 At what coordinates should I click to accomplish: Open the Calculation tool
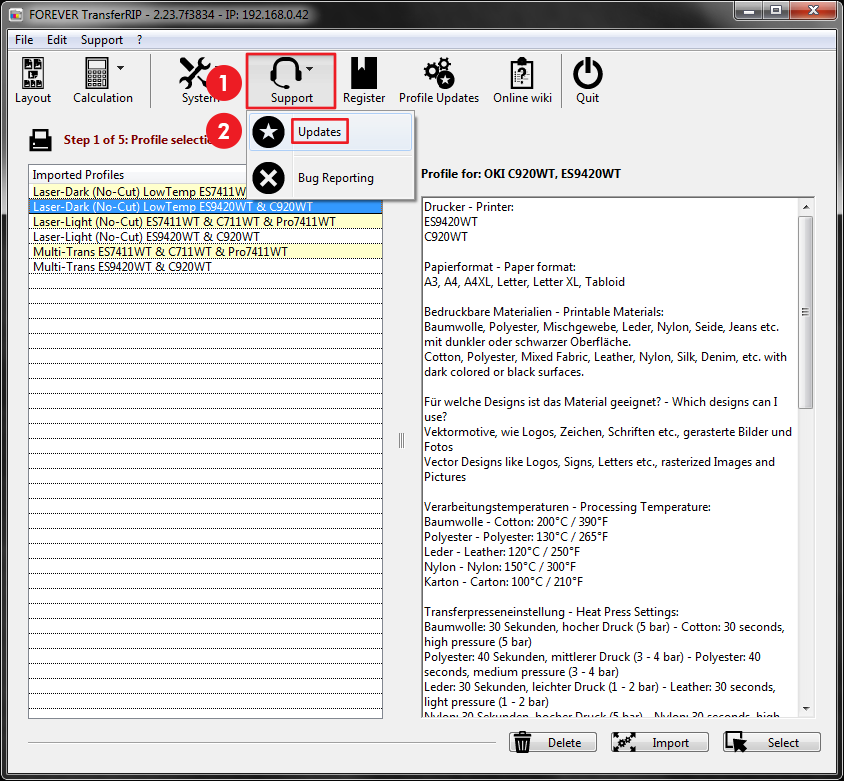102,81
